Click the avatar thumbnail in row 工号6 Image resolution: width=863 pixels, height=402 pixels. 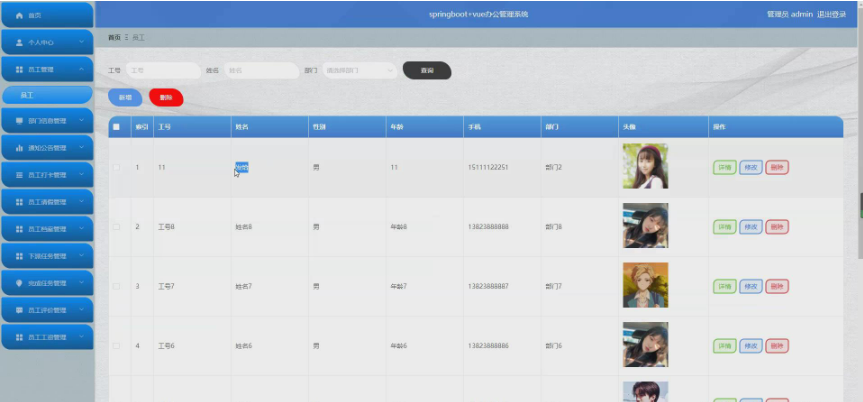point(646,345)
